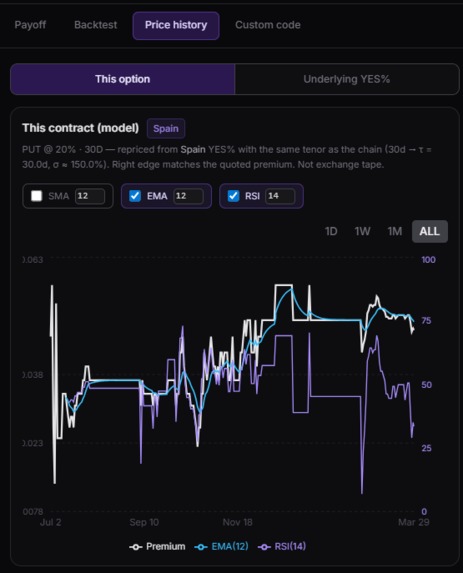Select the This option segment
The width and height of the screenshot is (463, 573).
click(122, 79)
